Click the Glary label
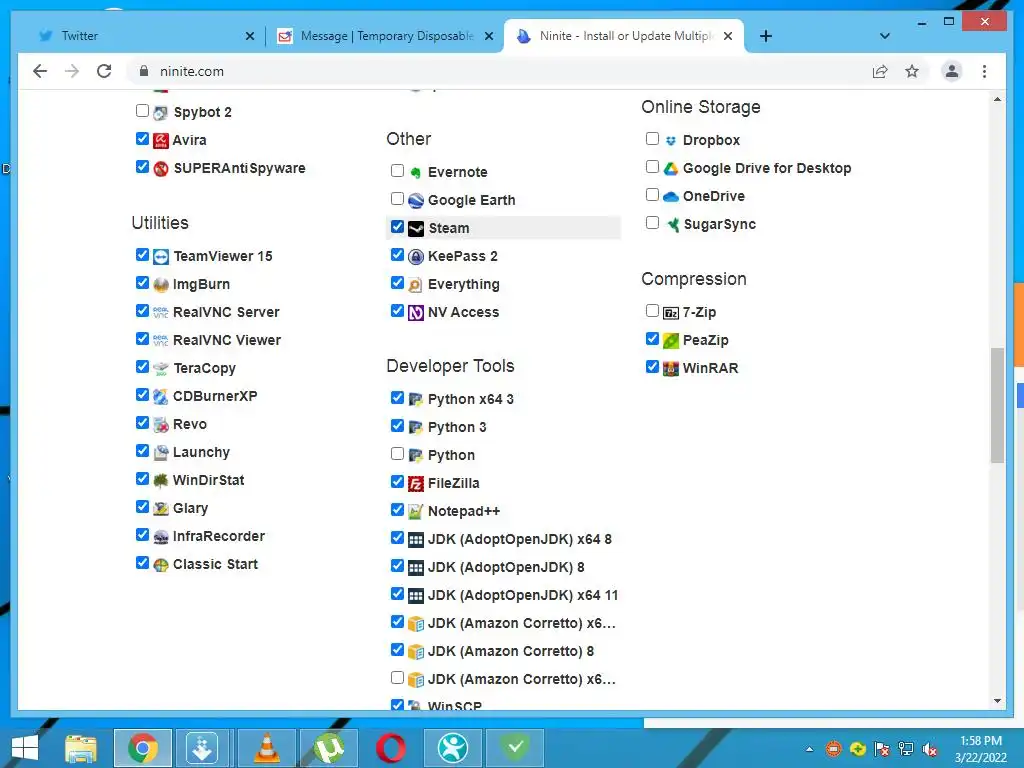Viewport: 1024px width, 768px height. pos(190,509)
